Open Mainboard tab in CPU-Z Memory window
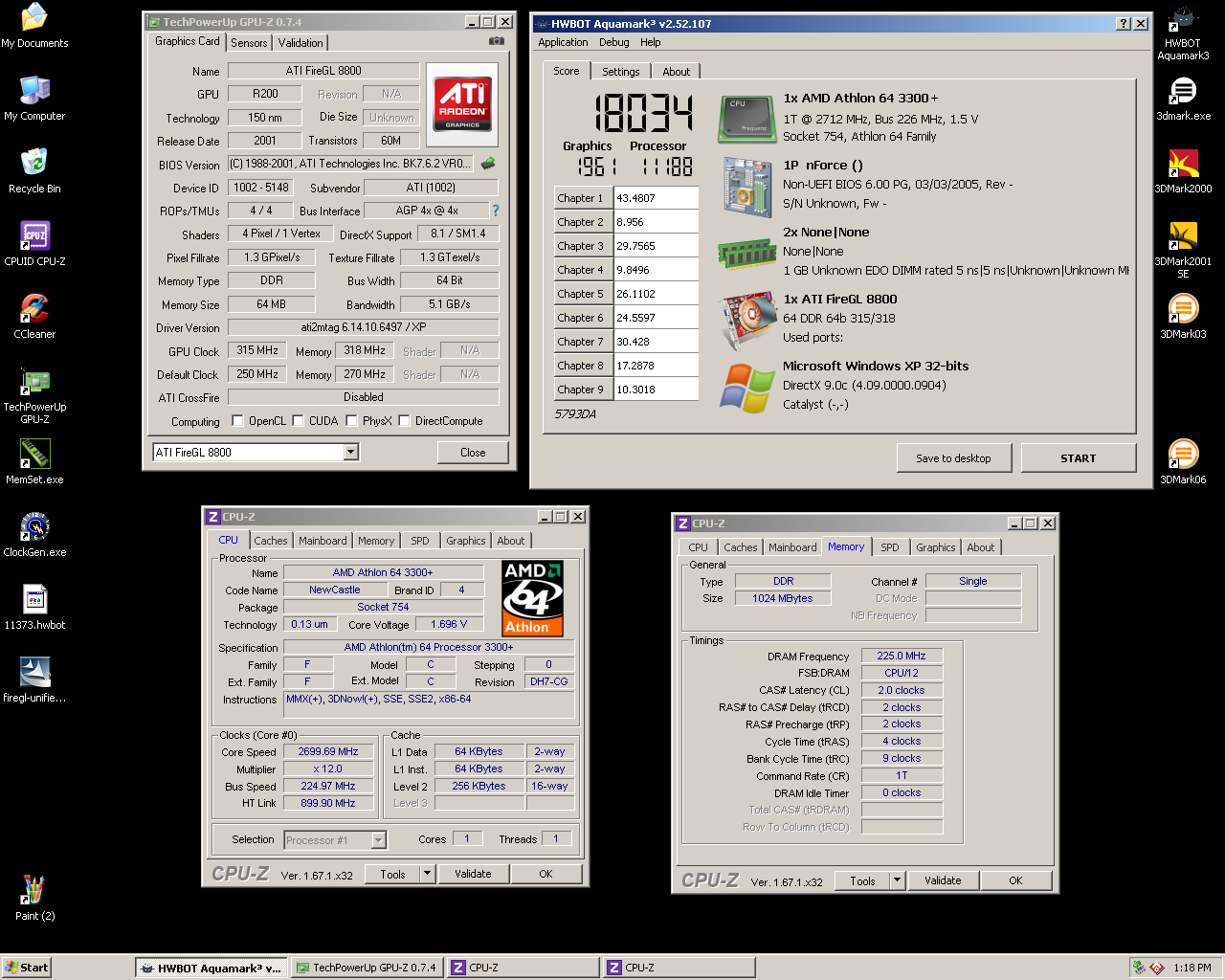Screen dimensions: 1225x980 pos(792,547)
